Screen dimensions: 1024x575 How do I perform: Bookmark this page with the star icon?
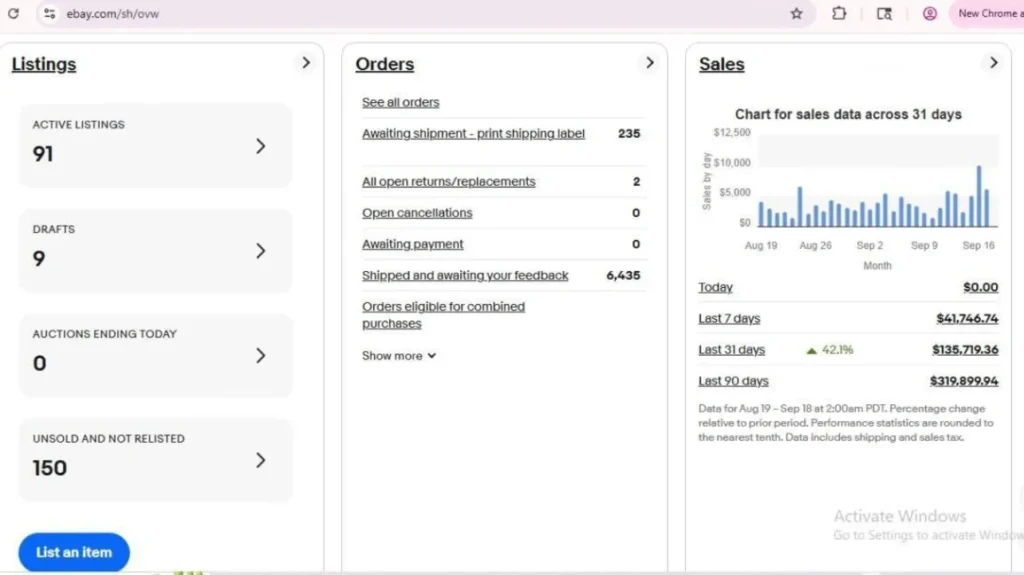pyautogui.click(x=796, y=14)
